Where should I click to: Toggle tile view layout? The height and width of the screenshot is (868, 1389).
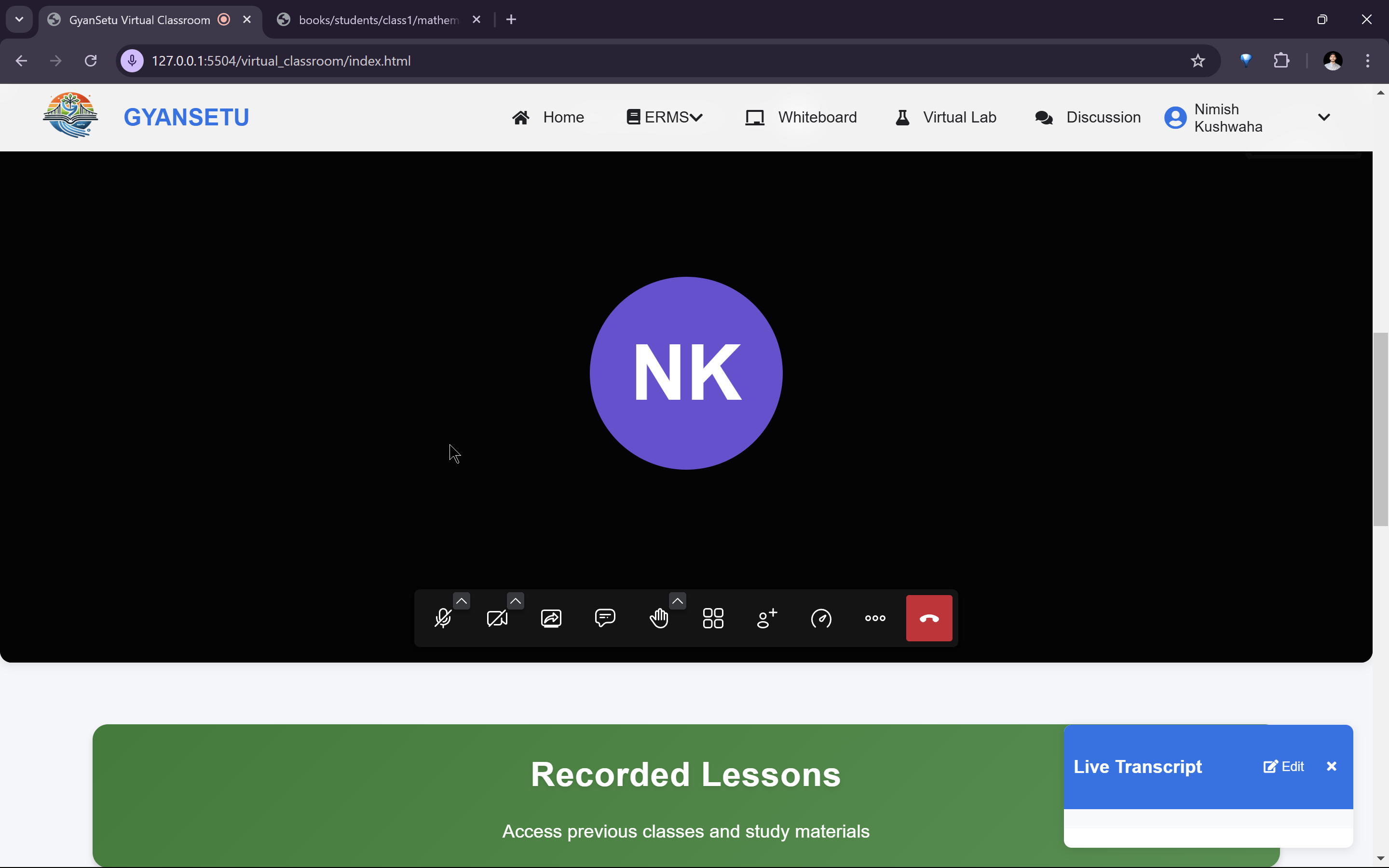point(713,618)
